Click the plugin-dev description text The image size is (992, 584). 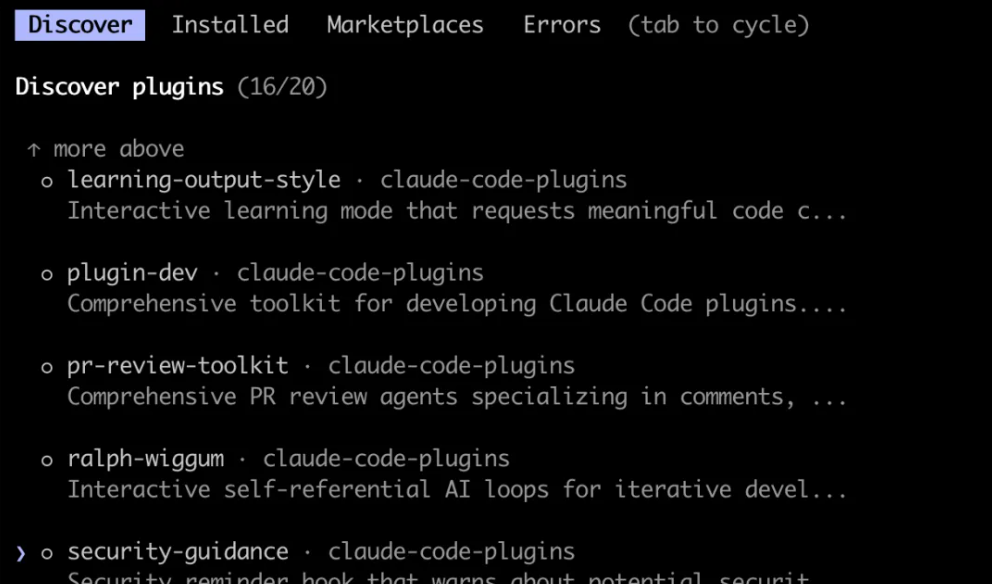457,304
